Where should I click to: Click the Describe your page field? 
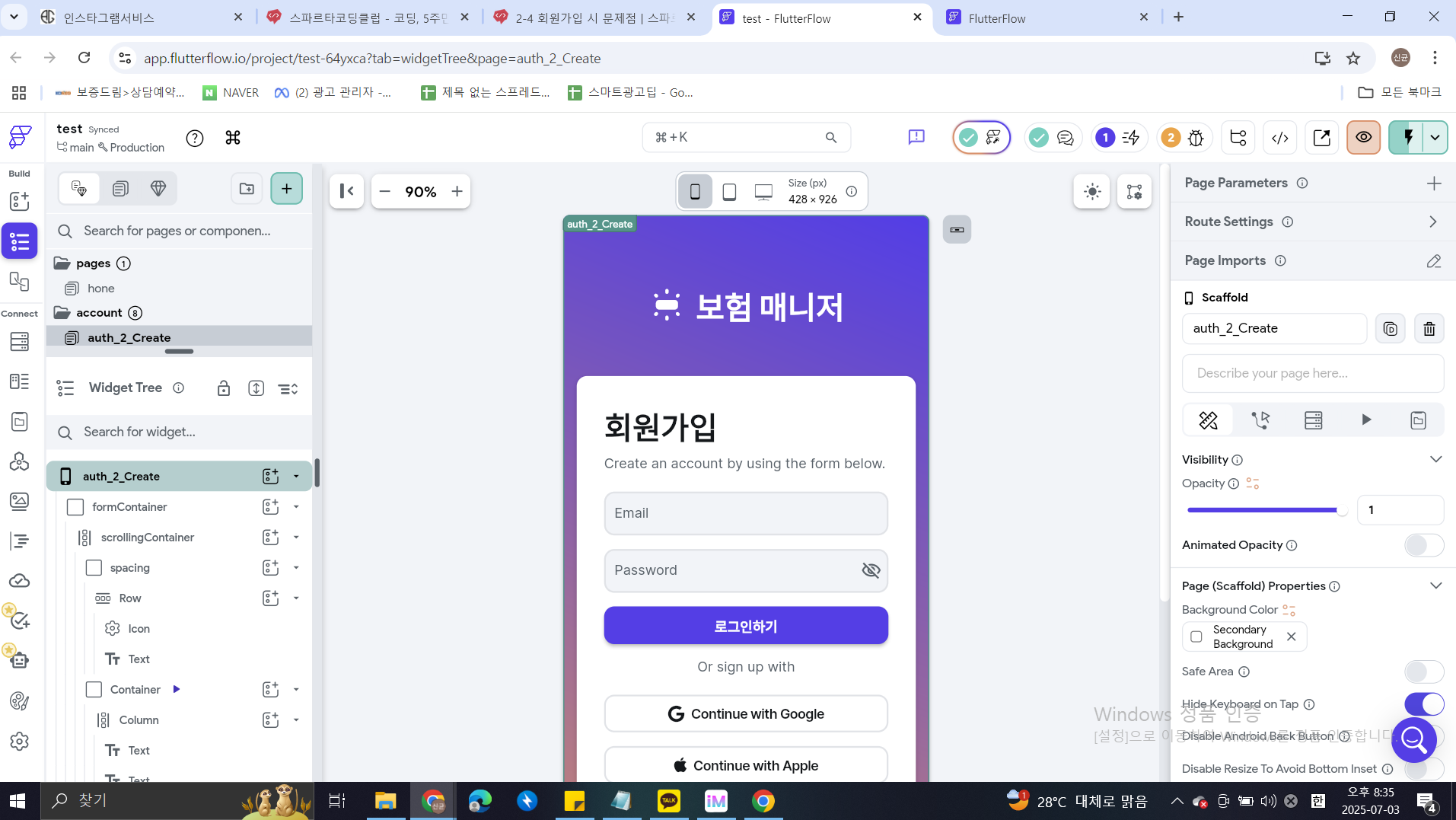tap(1313, 373)
